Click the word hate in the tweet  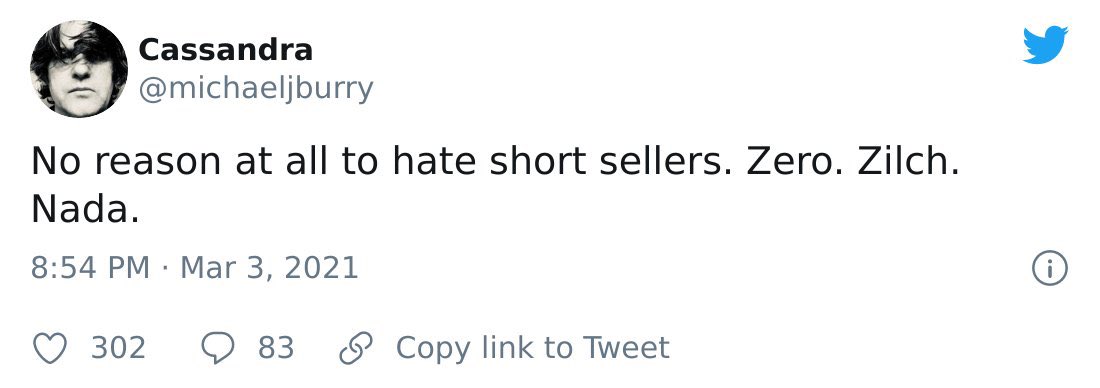tap(434, 162)
